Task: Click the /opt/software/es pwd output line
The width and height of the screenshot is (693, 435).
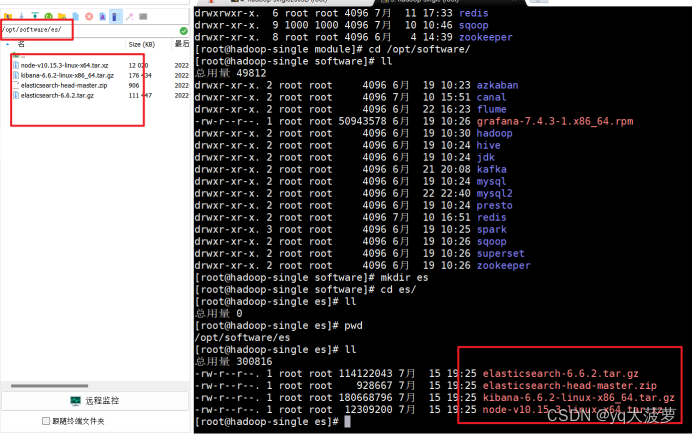Action: click(243, 338)
